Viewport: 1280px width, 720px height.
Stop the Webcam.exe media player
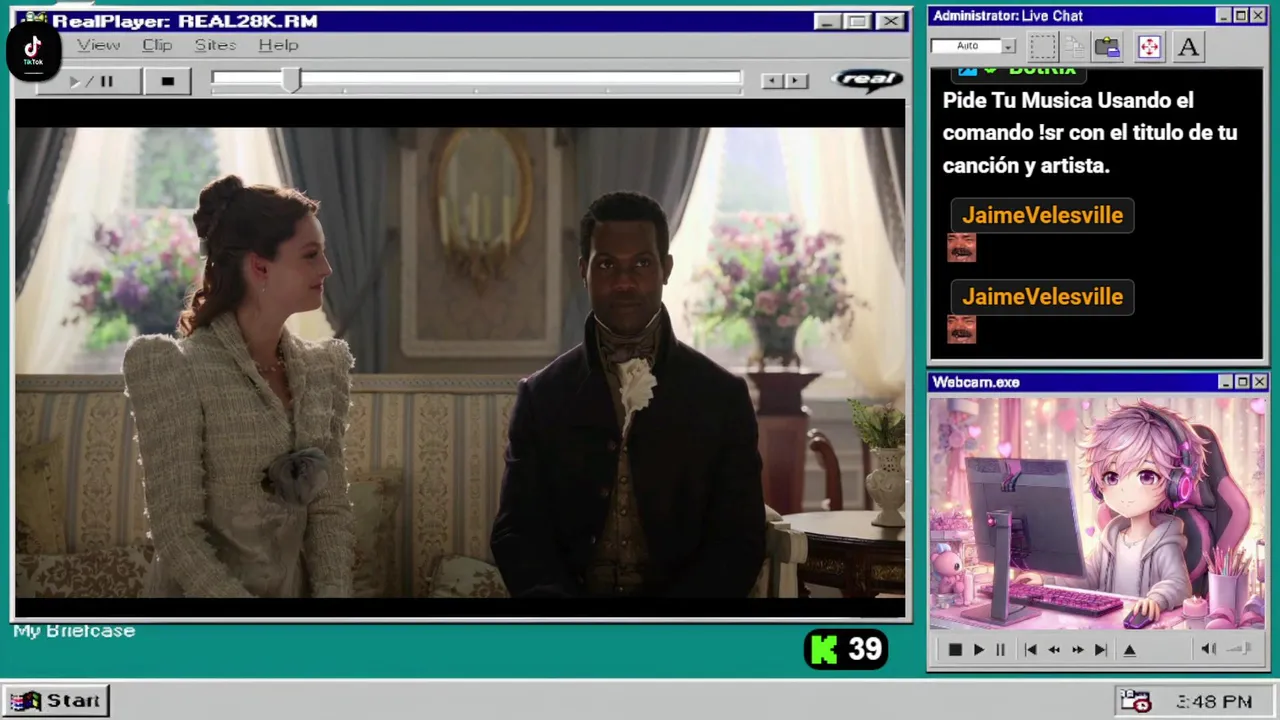(x=955, y=650)
